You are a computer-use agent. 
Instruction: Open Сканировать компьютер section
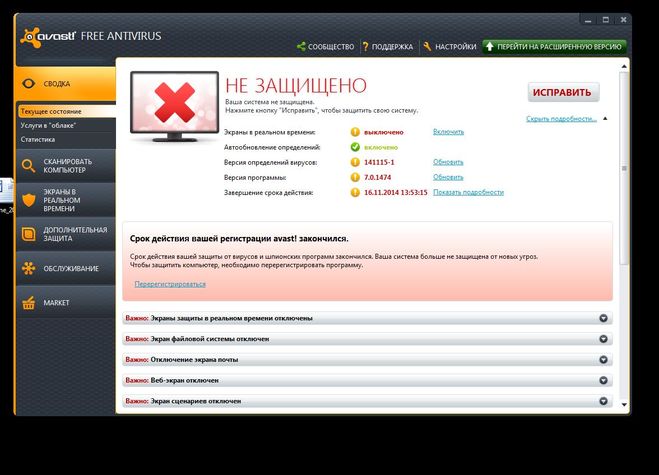[x=66, y=166]
